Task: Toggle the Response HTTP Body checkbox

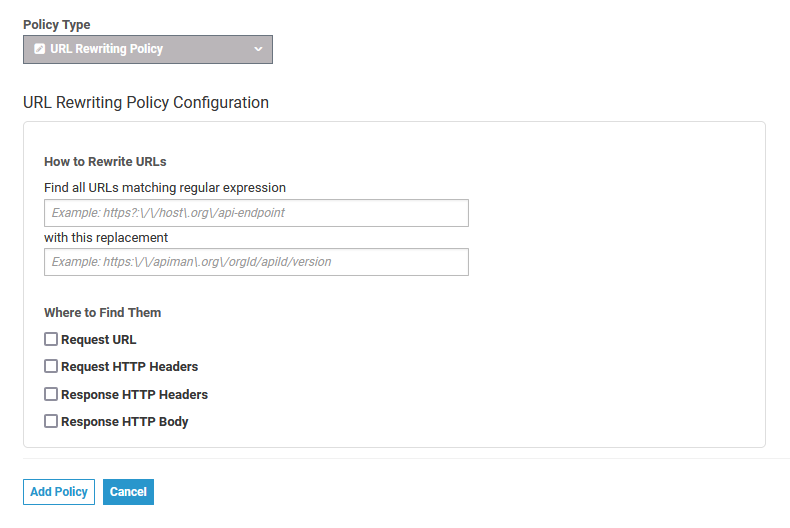Action: tap(51, 421)
